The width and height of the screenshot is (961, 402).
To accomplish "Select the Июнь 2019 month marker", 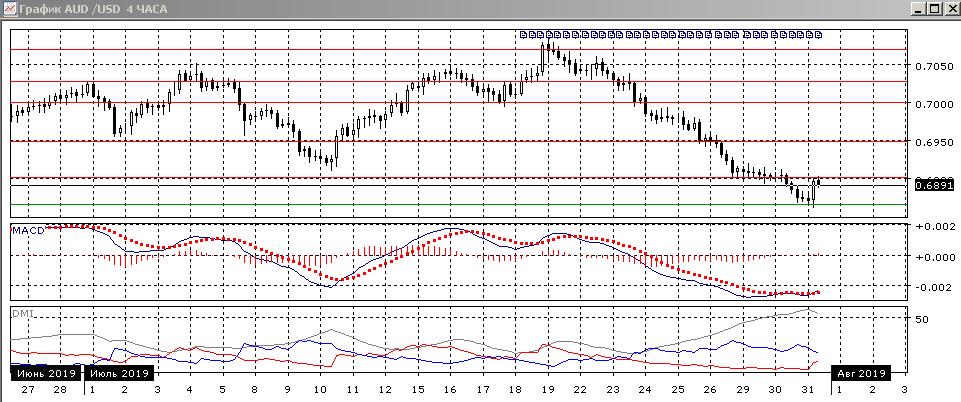I will pyautogui.click(x=45, y=373).
